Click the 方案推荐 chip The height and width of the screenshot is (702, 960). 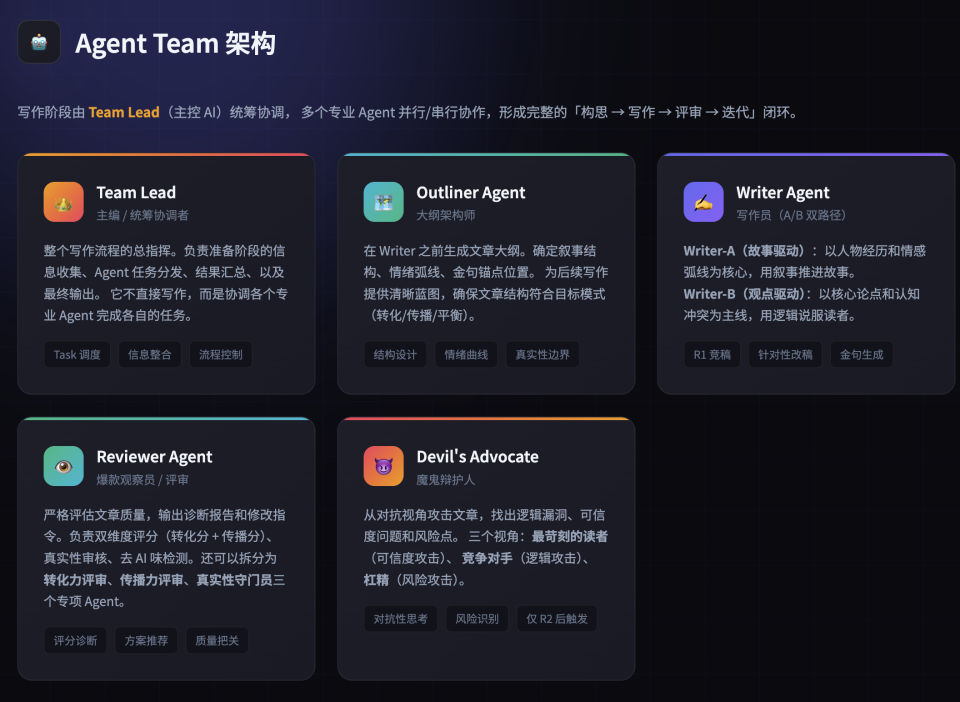coord(147,639)
